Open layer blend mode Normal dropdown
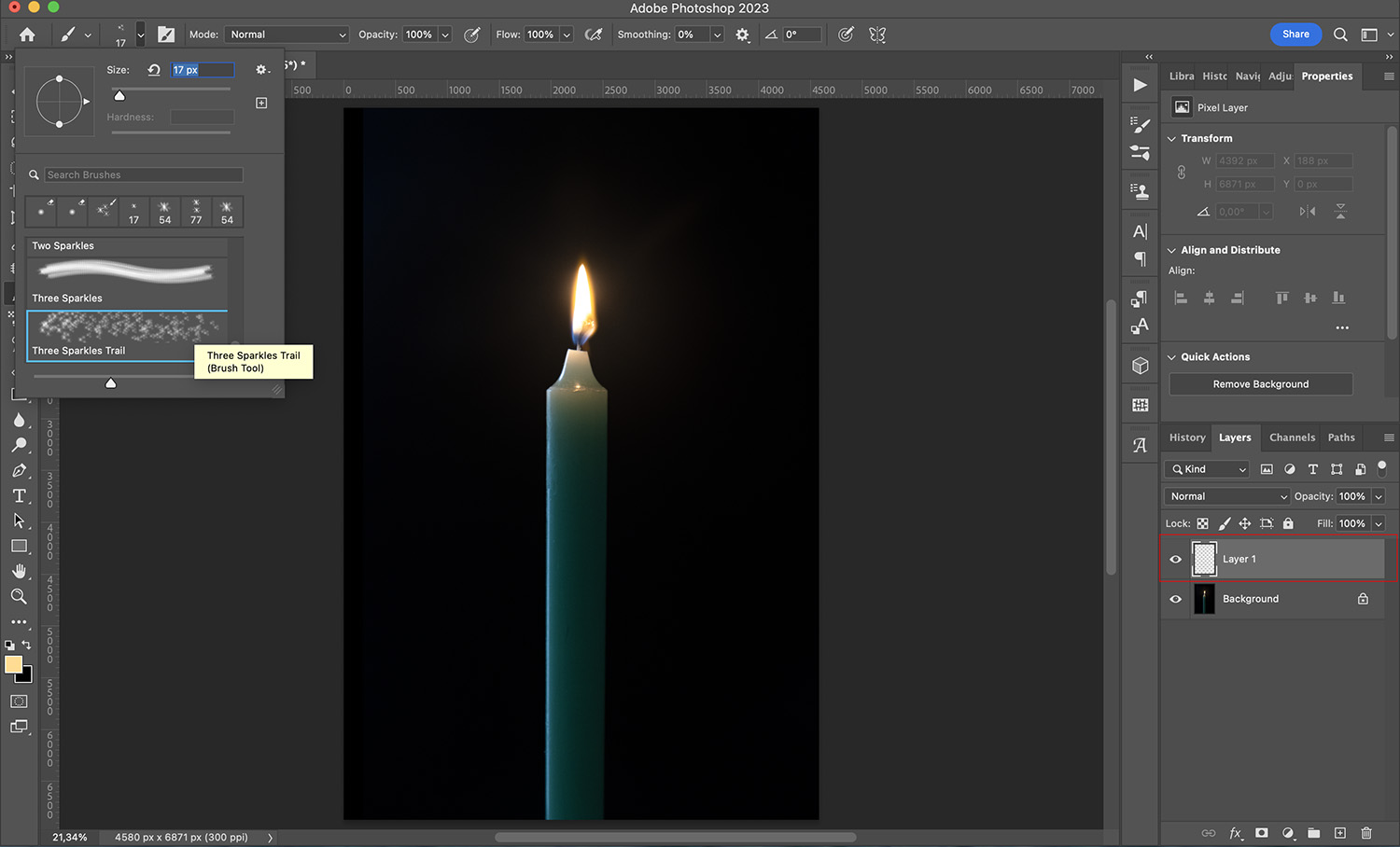This screenshot has width=1400, height=847. (x=1227, y=496)
